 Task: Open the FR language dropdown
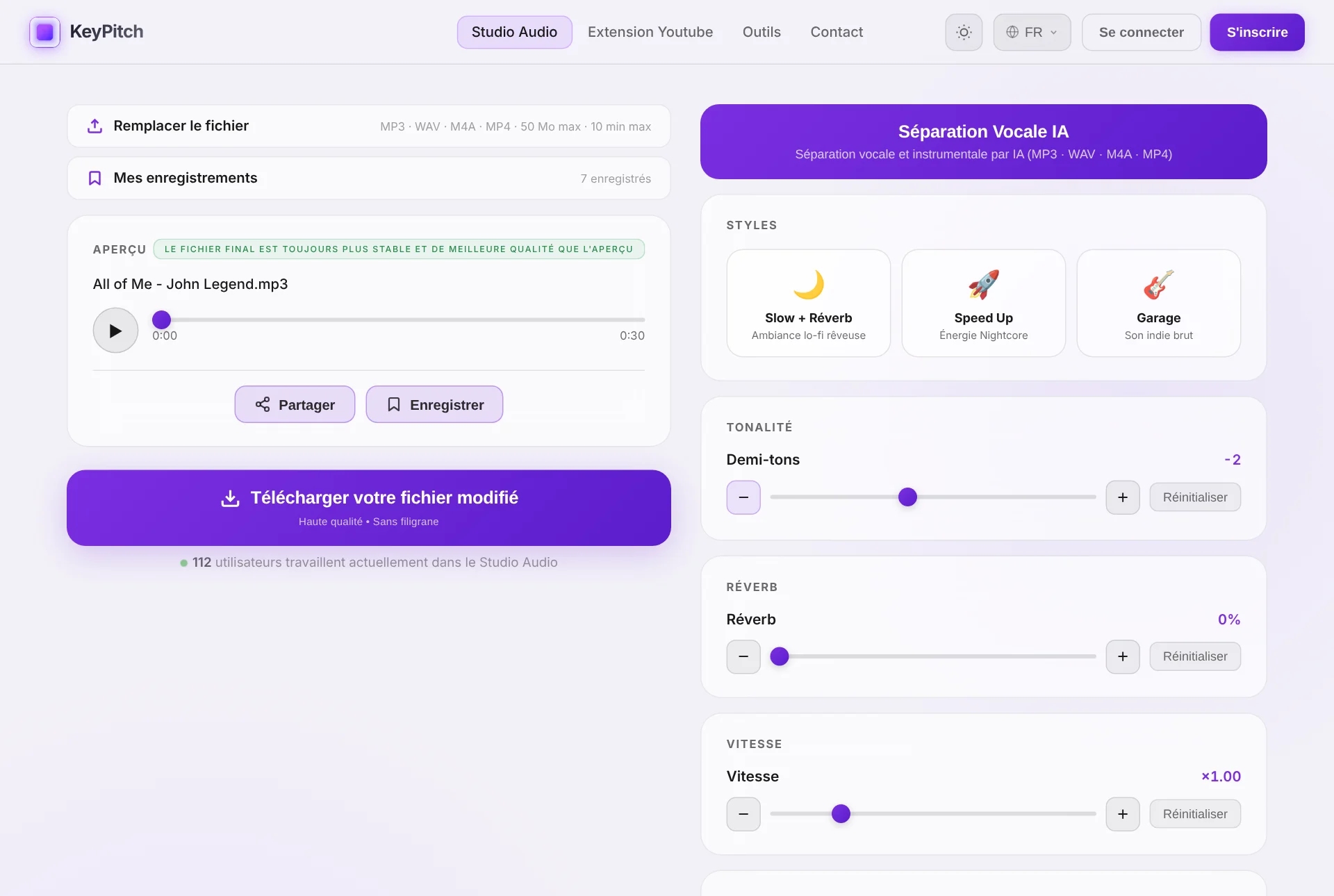coord(1032,32)
